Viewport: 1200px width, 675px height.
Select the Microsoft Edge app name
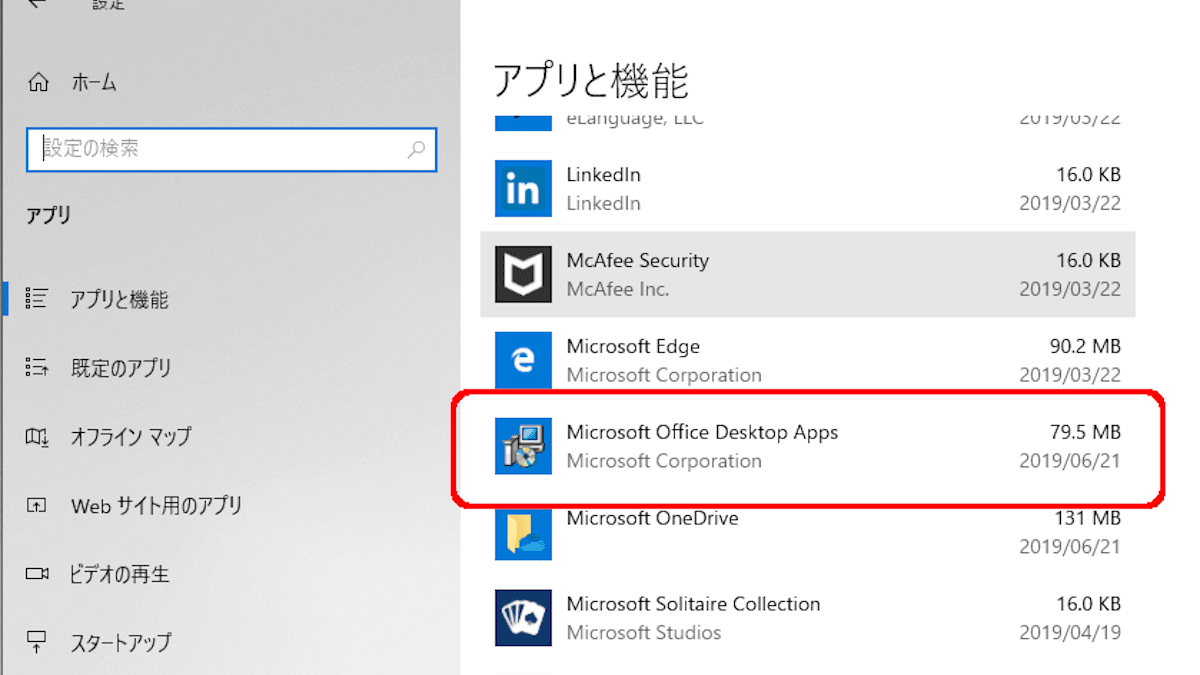[x=633, y=346]
